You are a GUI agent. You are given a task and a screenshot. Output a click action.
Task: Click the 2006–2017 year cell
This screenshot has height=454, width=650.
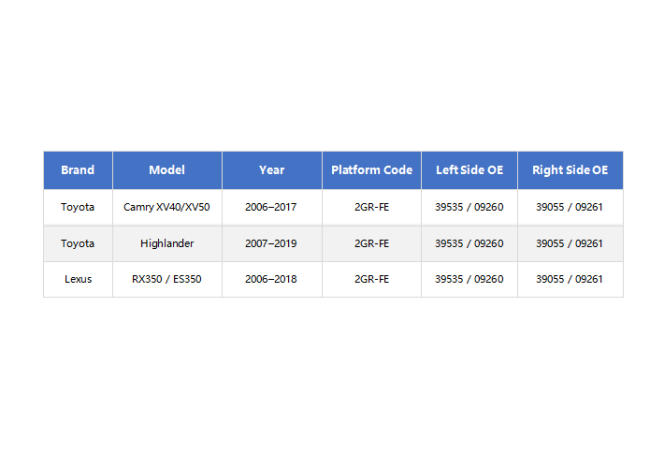tap(272, 207)
